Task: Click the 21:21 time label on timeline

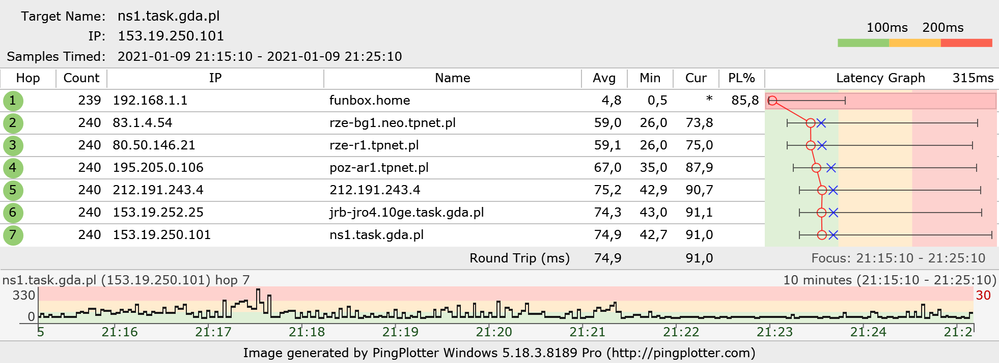Action: tap(586, 332)
